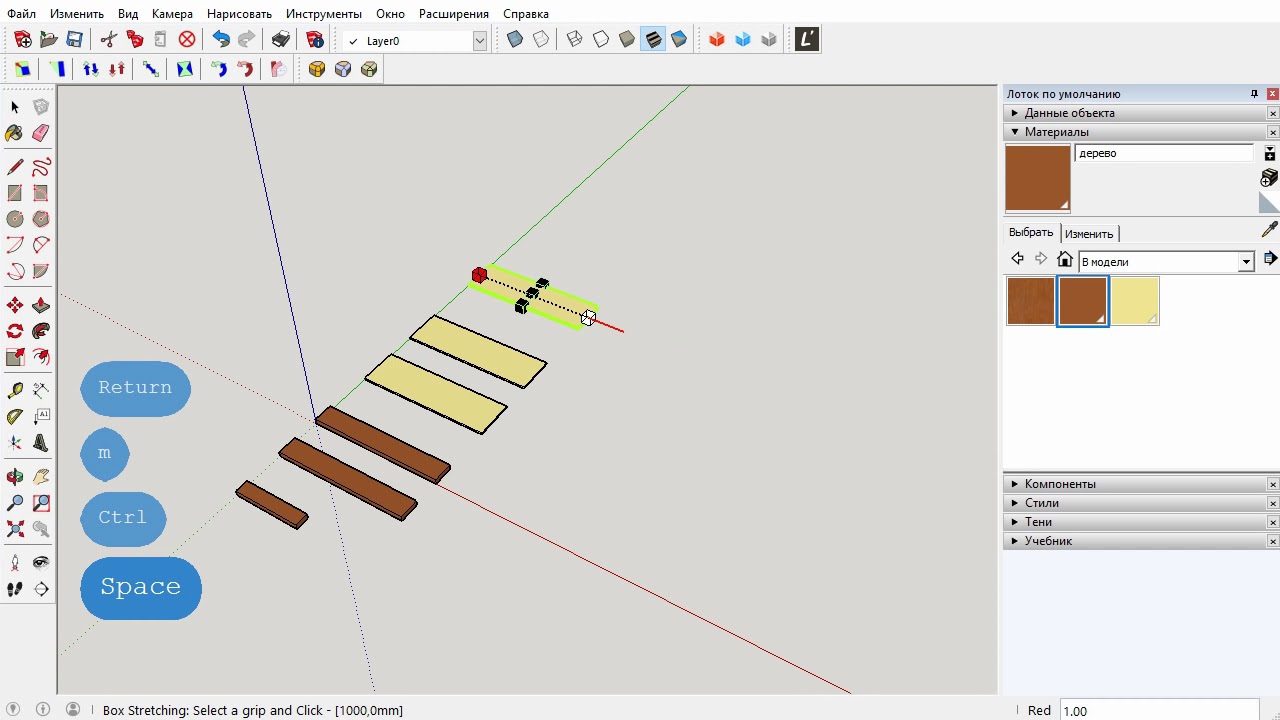The image size is (1280, 720).
Task: Click the material name field 'дерево'
Action: click(x=1164, y=153)
